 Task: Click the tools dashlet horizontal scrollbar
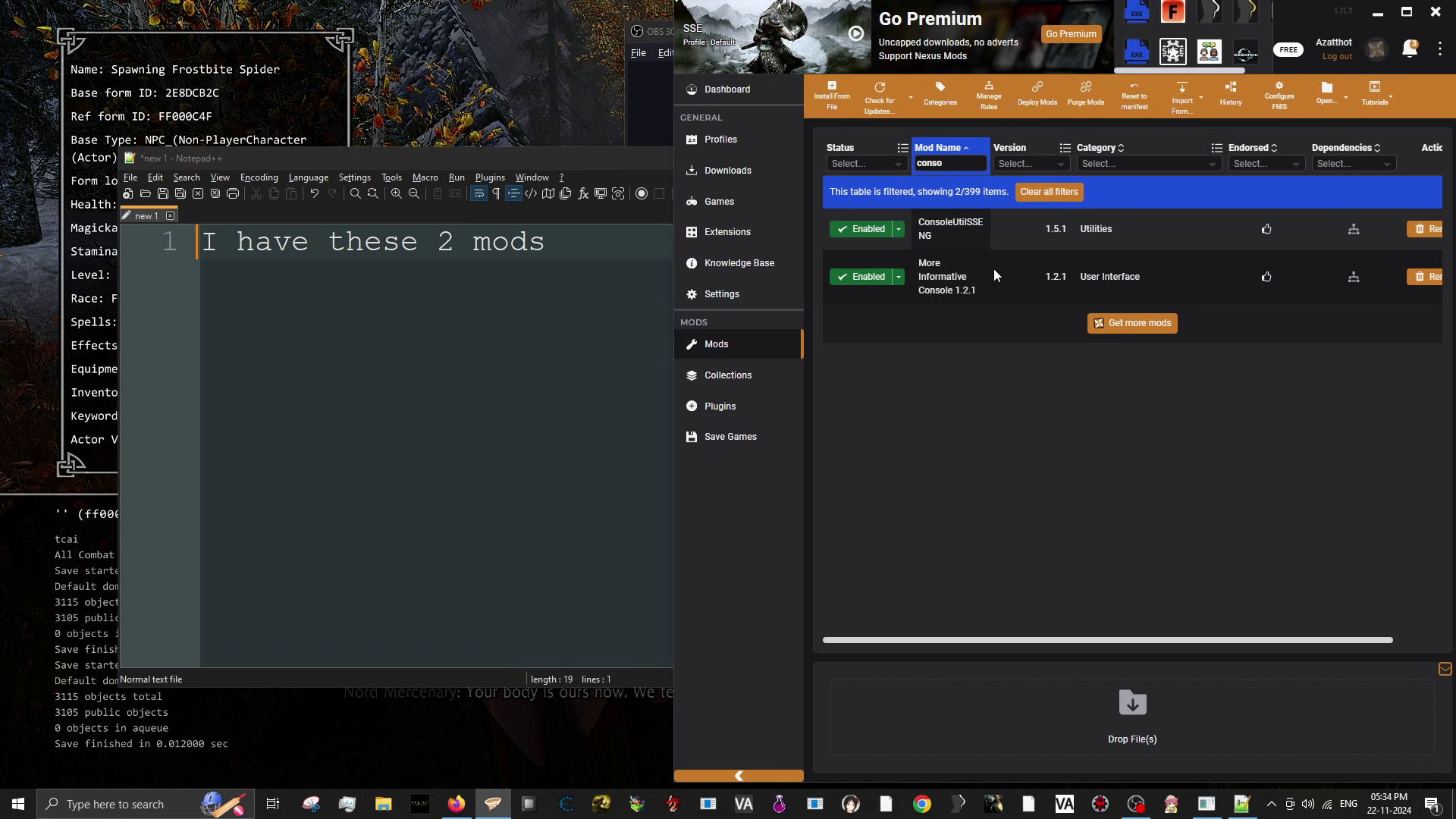(1179, 70)
